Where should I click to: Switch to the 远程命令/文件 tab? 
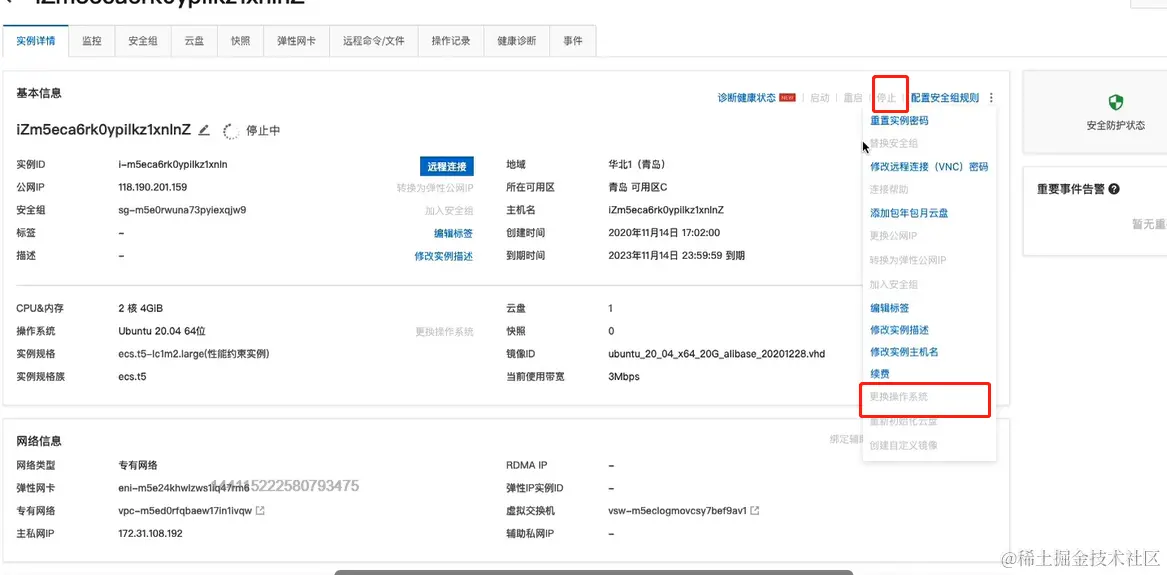click(x=374, y=41)
